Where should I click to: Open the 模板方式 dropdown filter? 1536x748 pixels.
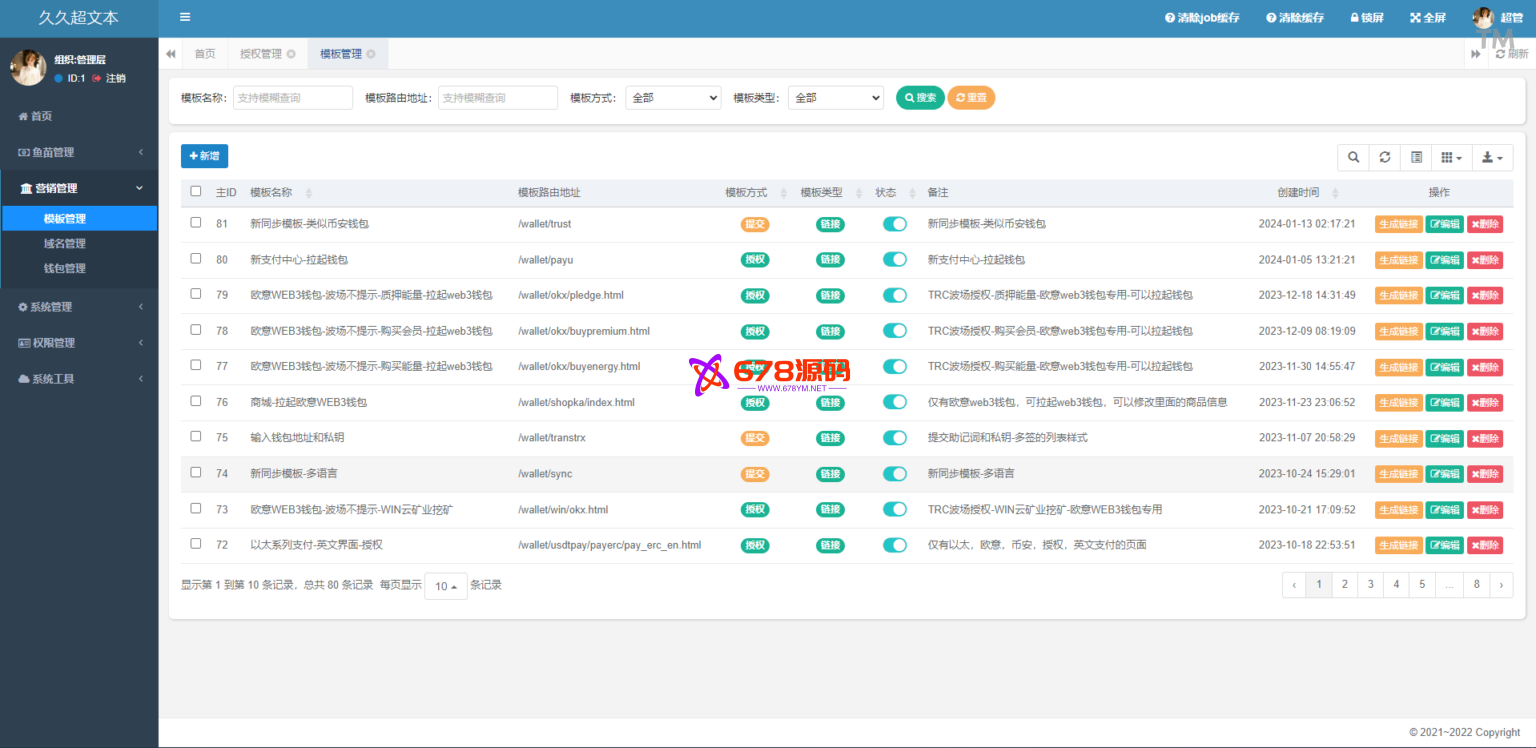point(673,98)
